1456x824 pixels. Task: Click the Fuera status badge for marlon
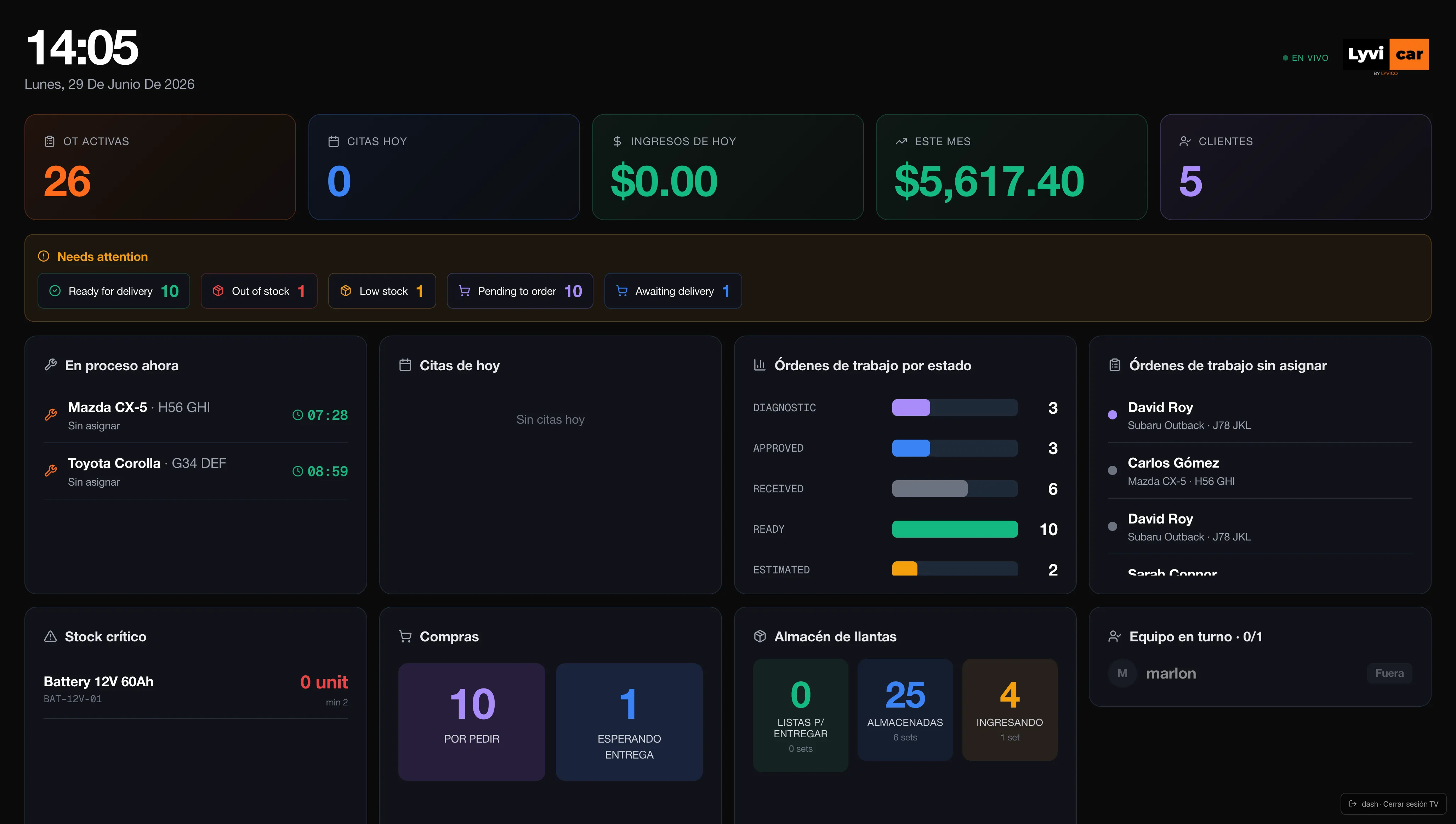click(1389, 673)
